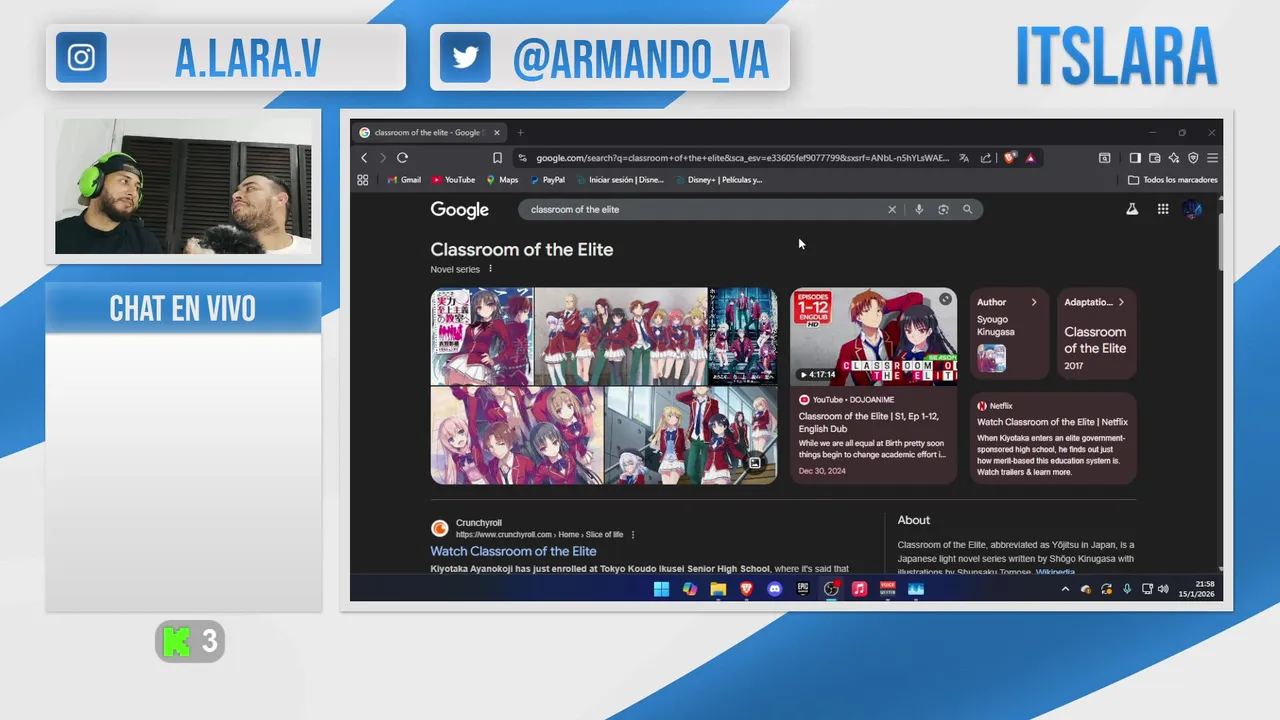Open OBS Studio from the taskbar

point(831,589)
